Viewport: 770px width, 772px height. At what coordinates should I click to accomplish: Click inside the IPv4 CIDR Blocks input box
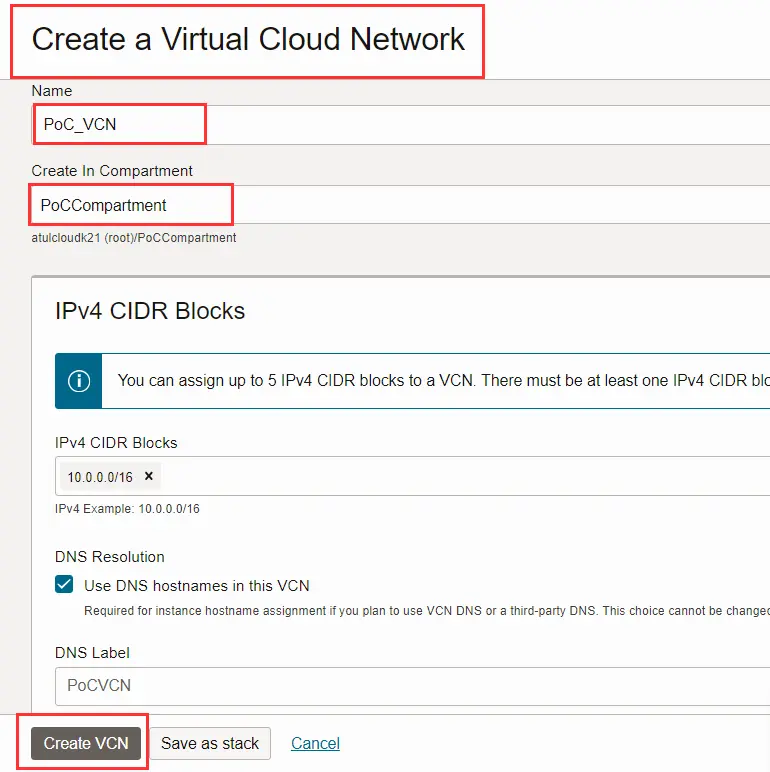[450, 477]
